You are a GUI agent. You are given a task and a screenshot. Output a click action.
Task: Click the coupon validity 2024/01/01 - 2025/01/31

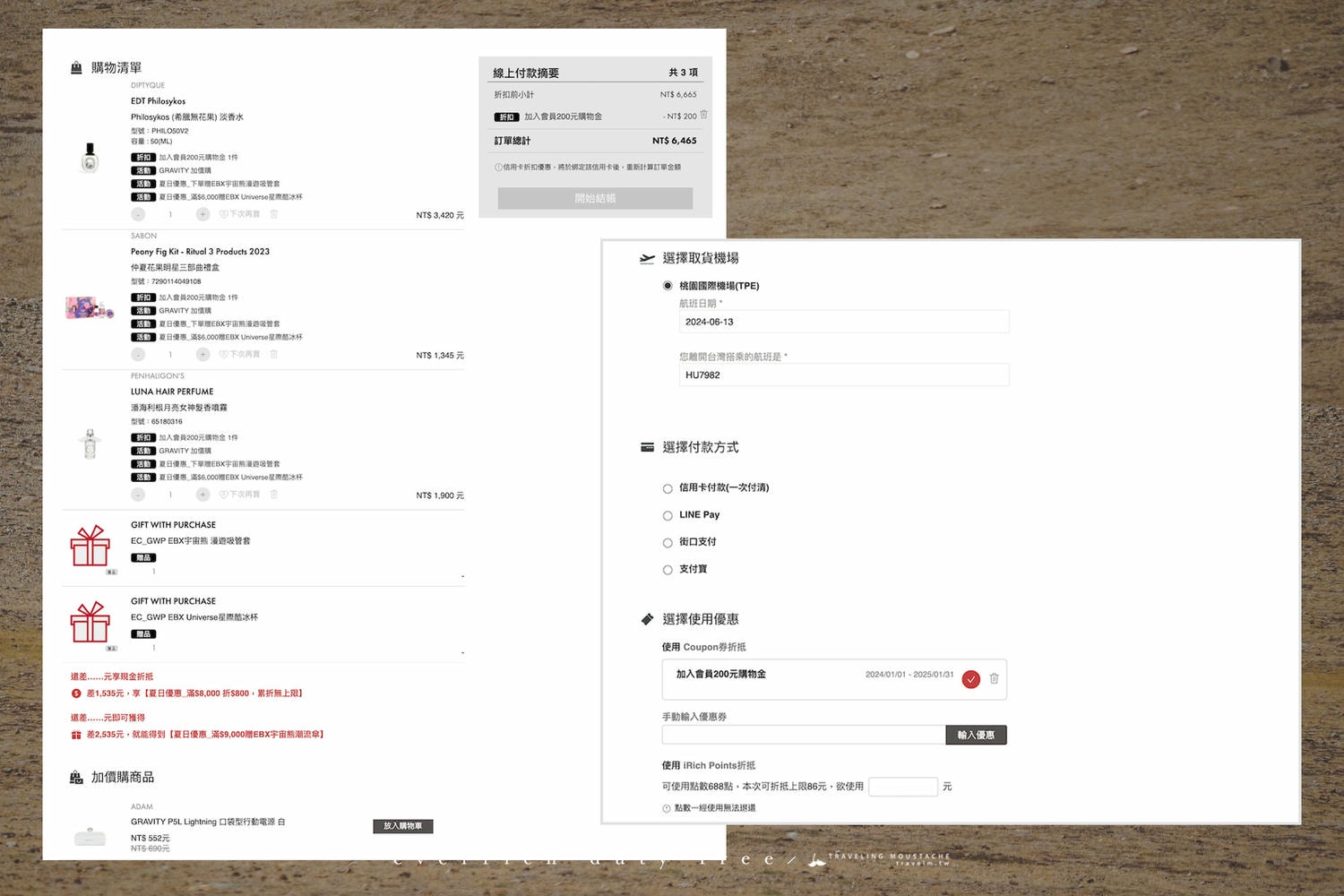click(909, 675)
